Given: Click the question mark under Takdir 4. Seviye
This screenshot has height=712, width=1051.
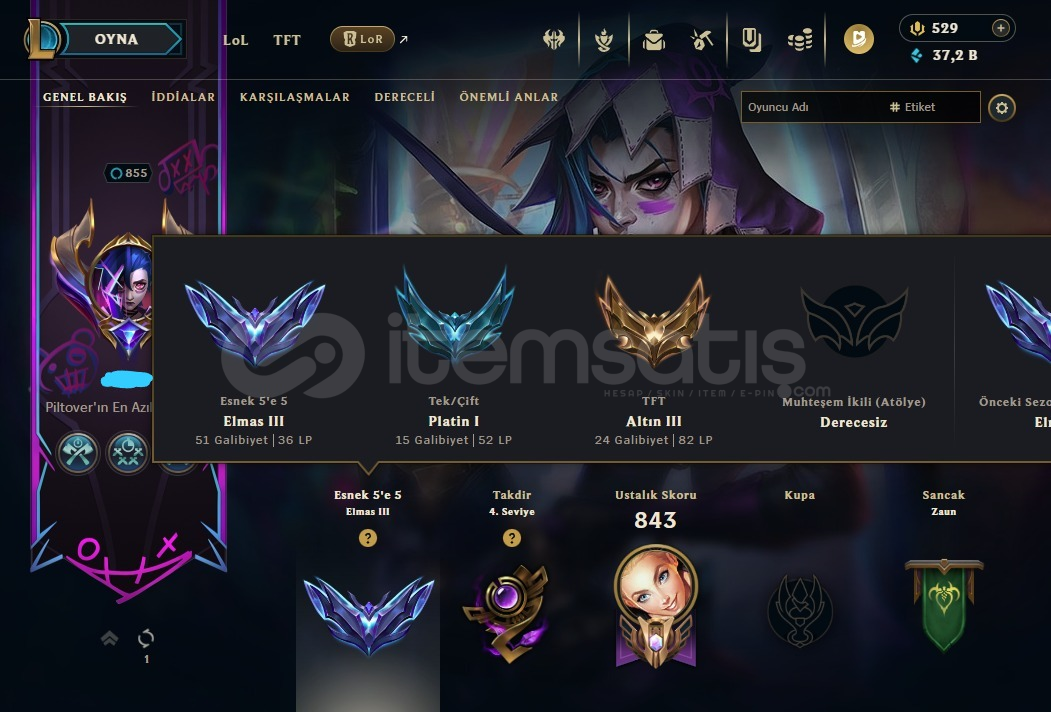Looking at the screenshot, I should 511,538.
